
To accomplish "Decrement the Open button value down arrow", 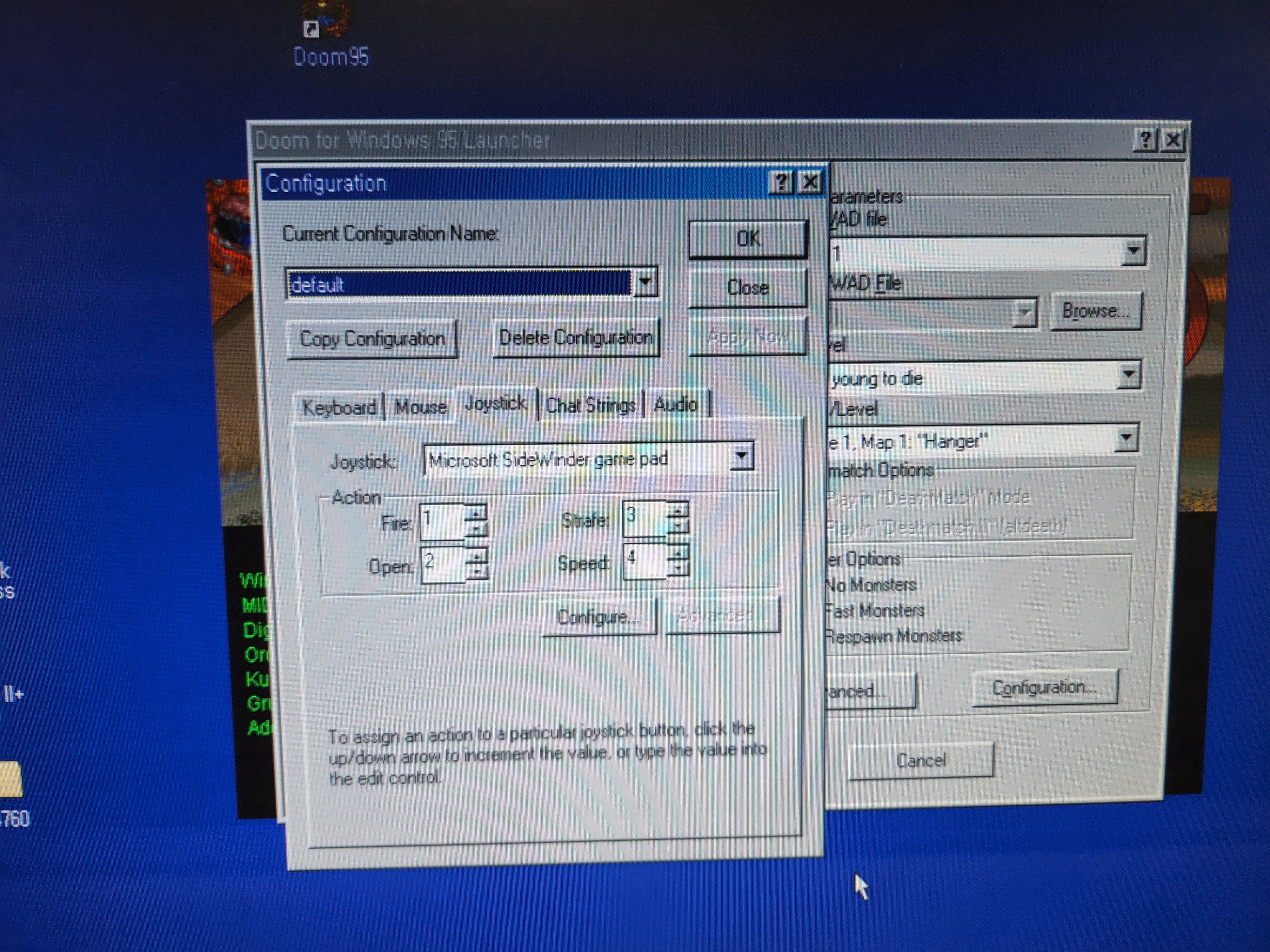I will pos(477,572).
